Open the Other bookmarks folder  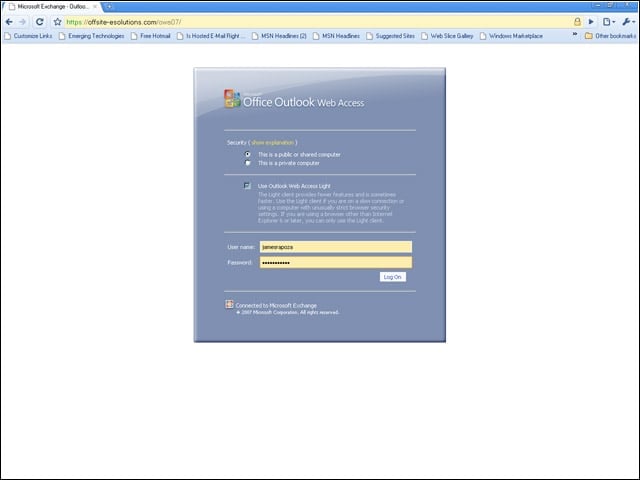pos(610,36)
